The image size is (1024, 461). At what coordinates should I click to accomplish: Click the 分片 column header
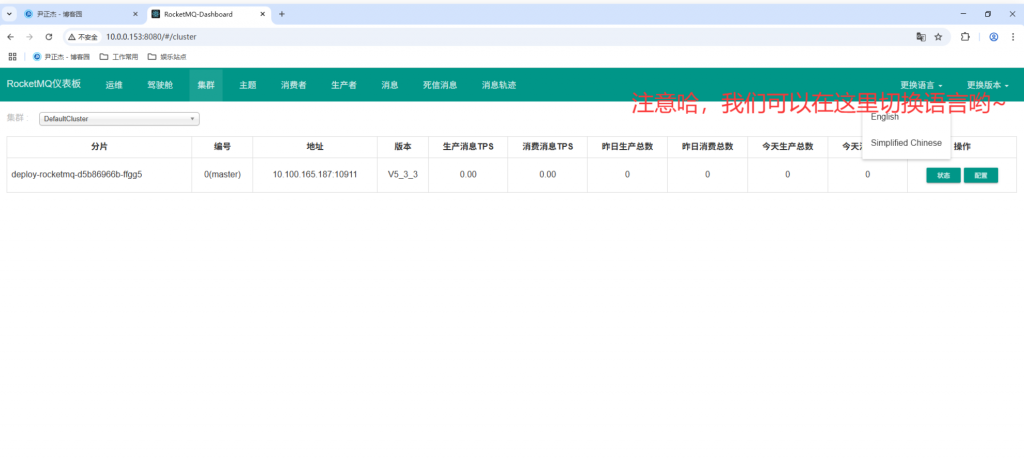coord(99,147)
